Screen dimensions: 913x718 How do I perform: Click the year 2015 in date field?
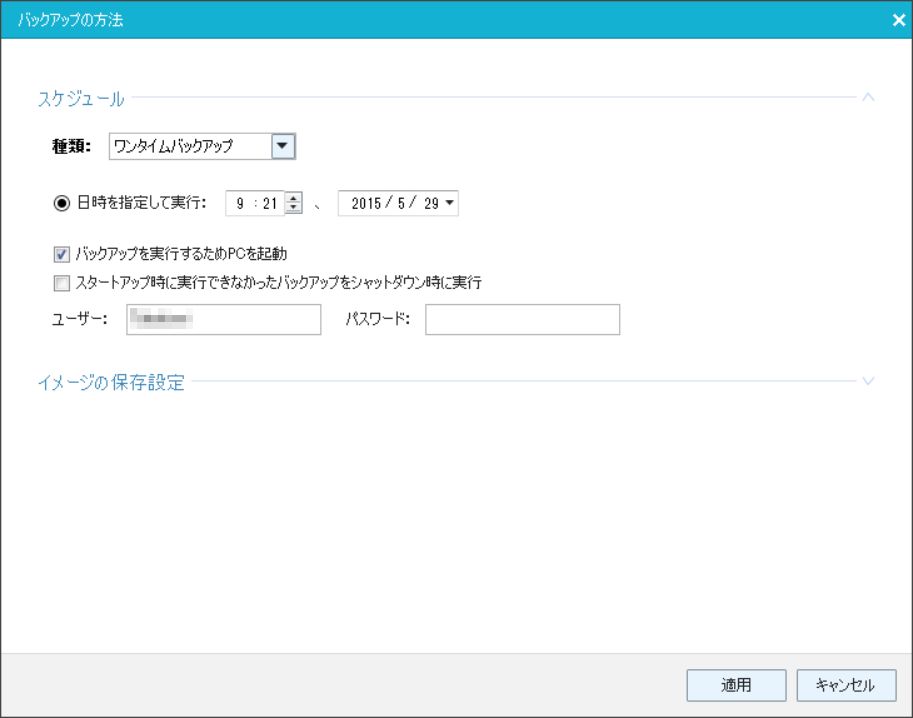(366, 203)
